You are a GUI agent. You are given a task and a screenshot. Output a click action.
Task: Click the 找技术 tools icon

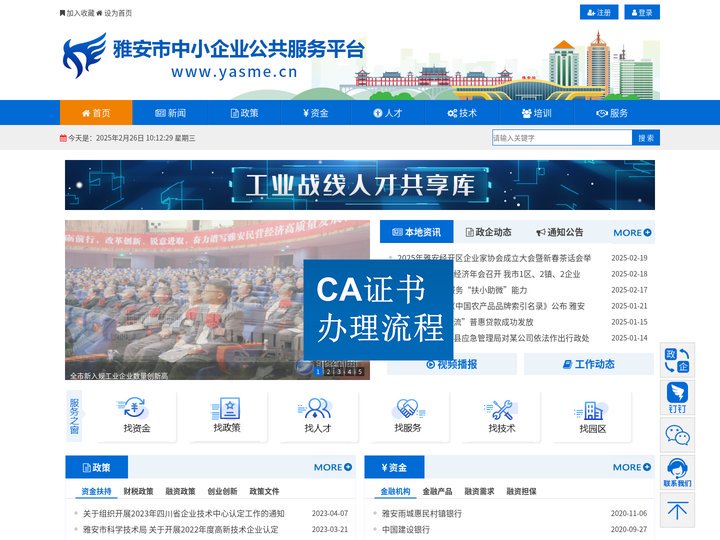pos(501,416)
